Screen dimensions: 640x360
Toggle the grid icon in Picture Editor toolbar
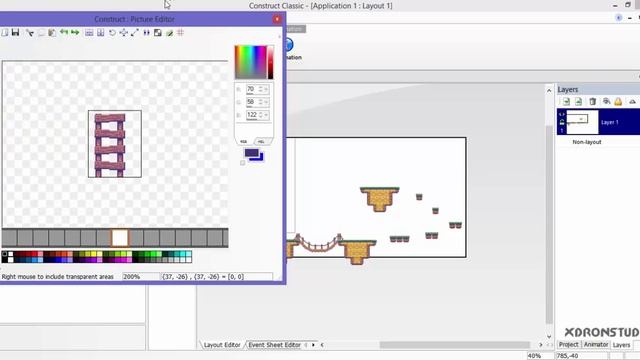(180, 33)
